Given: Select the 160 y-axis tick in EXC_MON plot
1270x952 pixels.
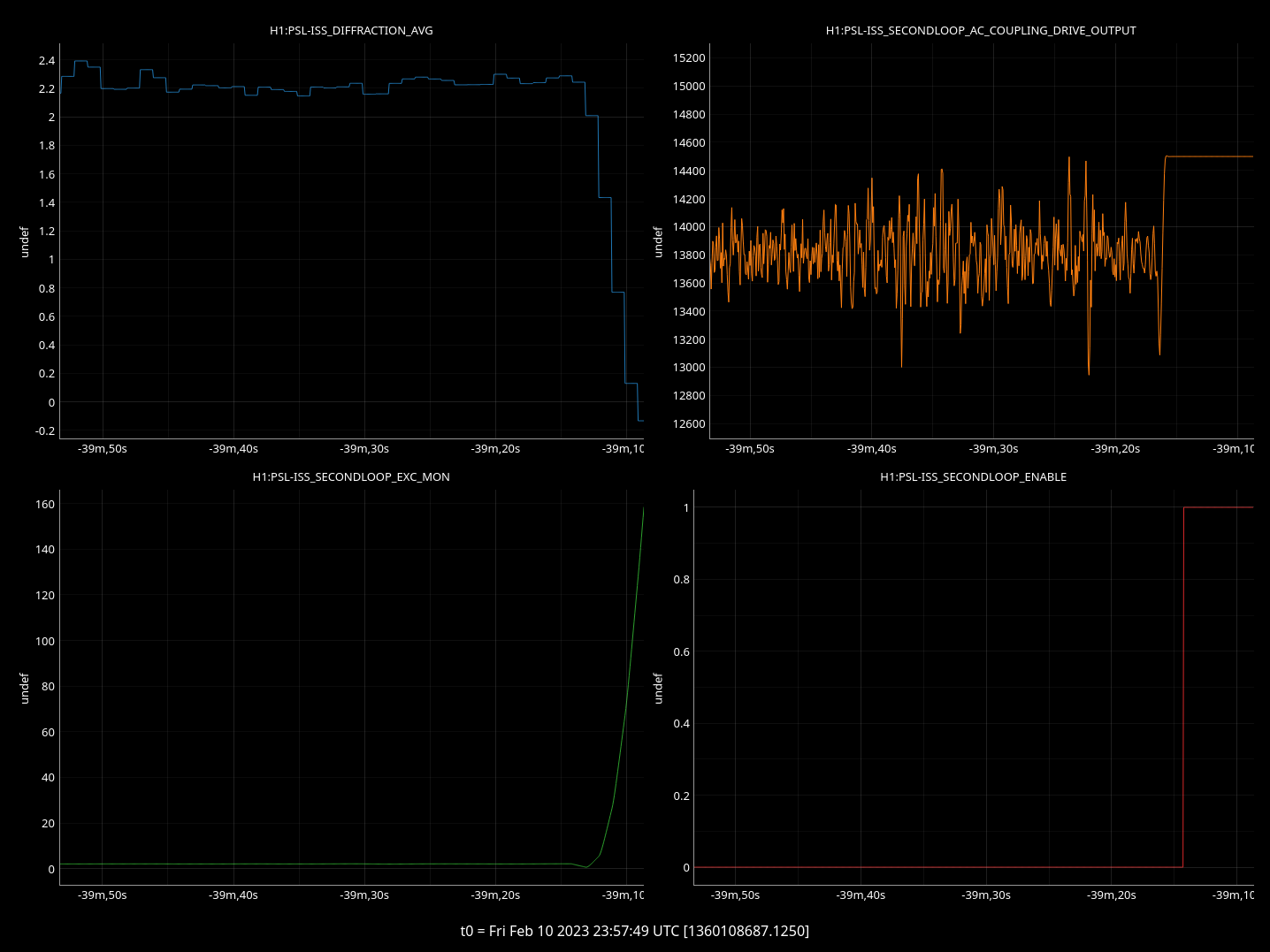Looking at the screenshot, I should click(44, 504).
